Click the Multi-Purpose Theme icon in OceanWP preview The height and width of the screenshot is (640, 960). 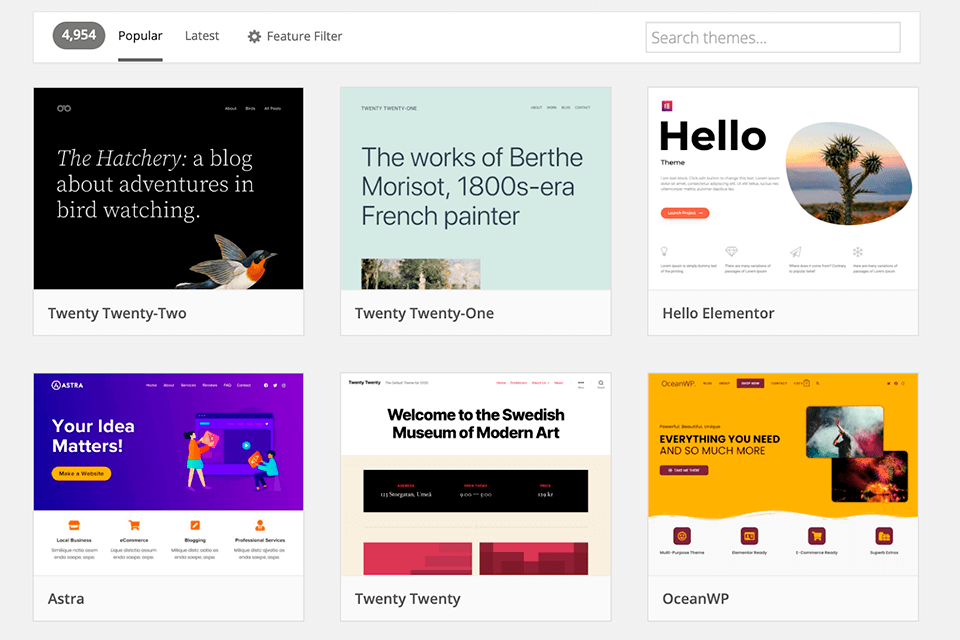click(682, 536)
